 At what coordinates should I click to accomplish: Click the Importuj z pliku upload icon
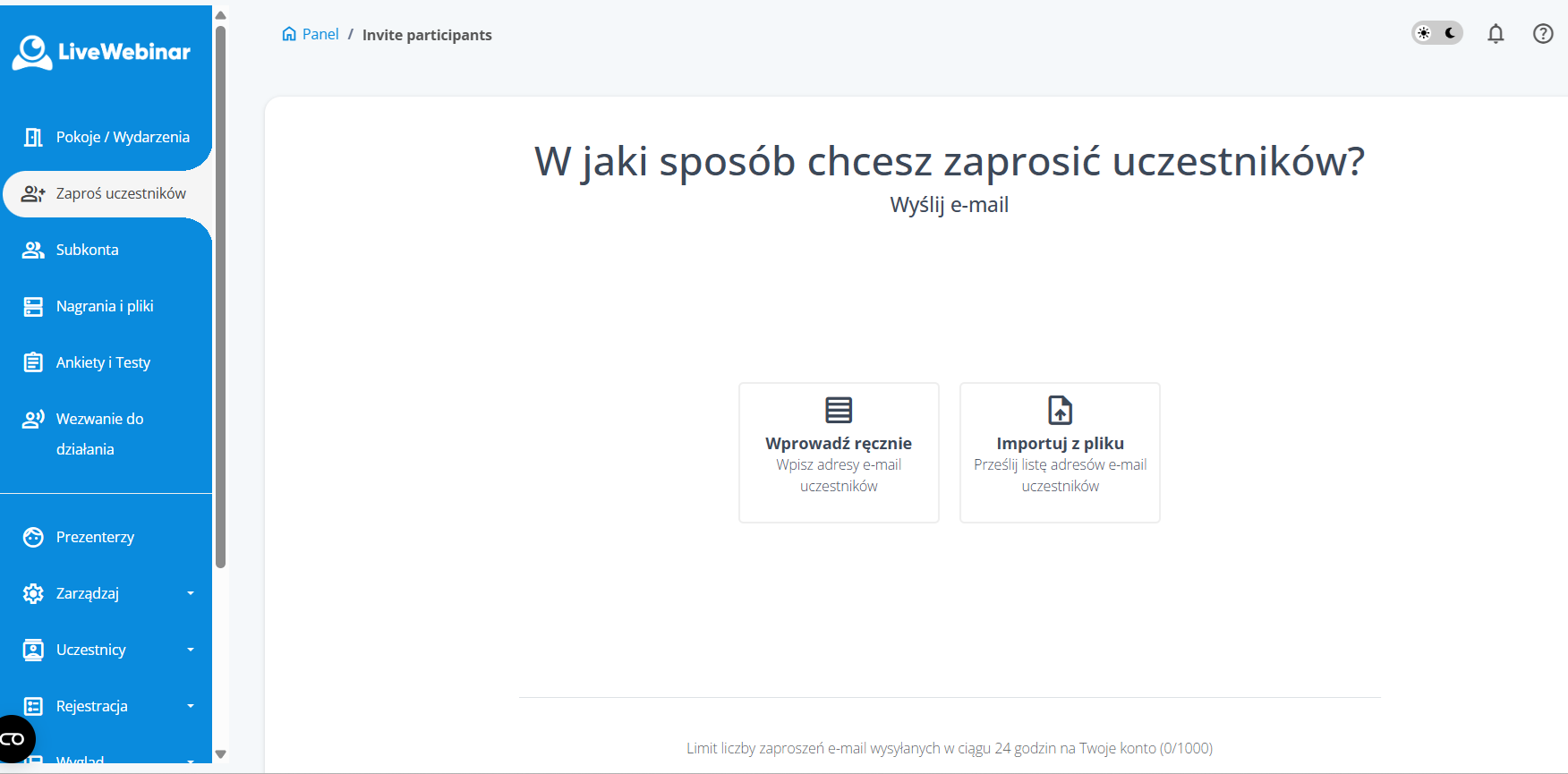(1060, 410)
